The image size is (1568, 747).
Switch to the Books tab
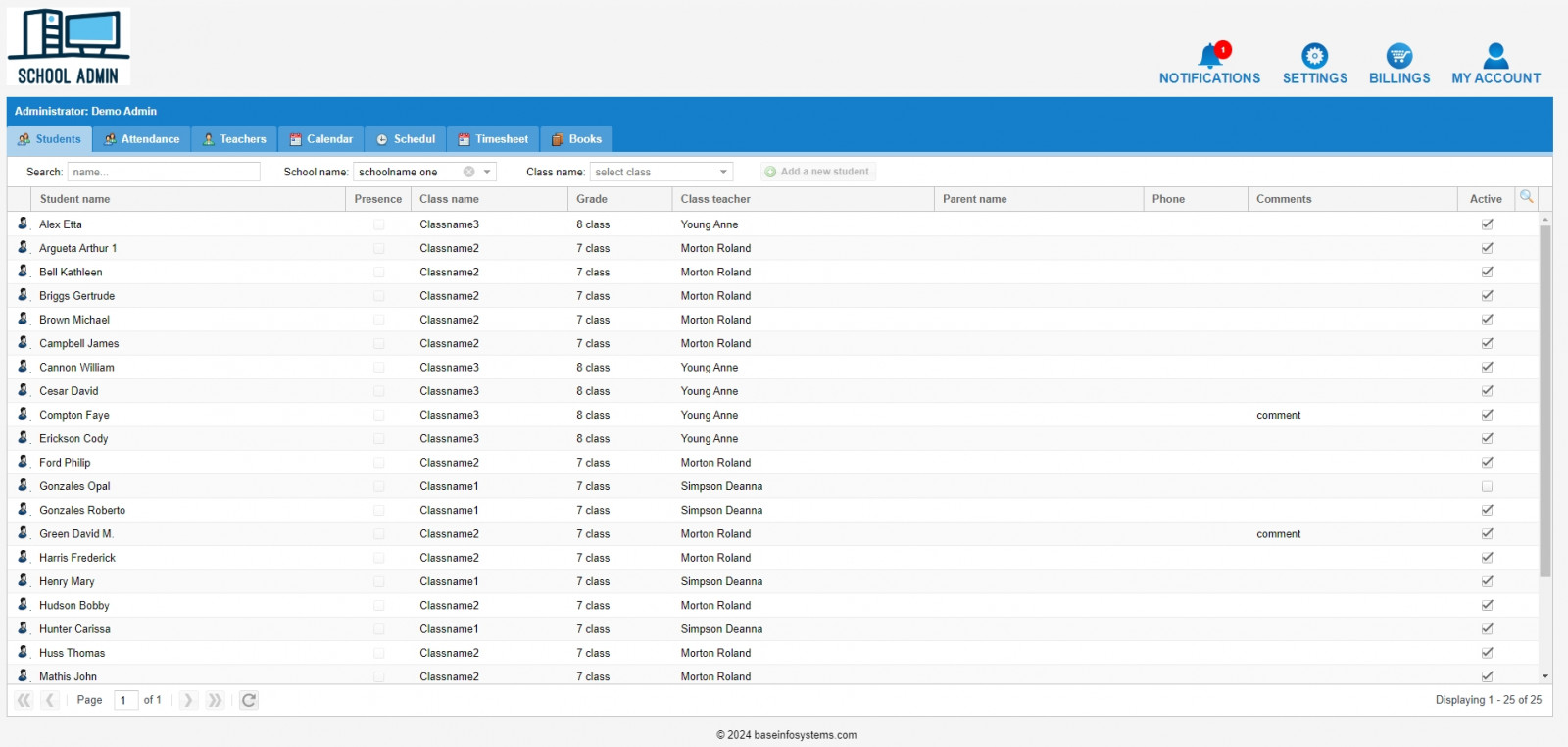(576, 139)
